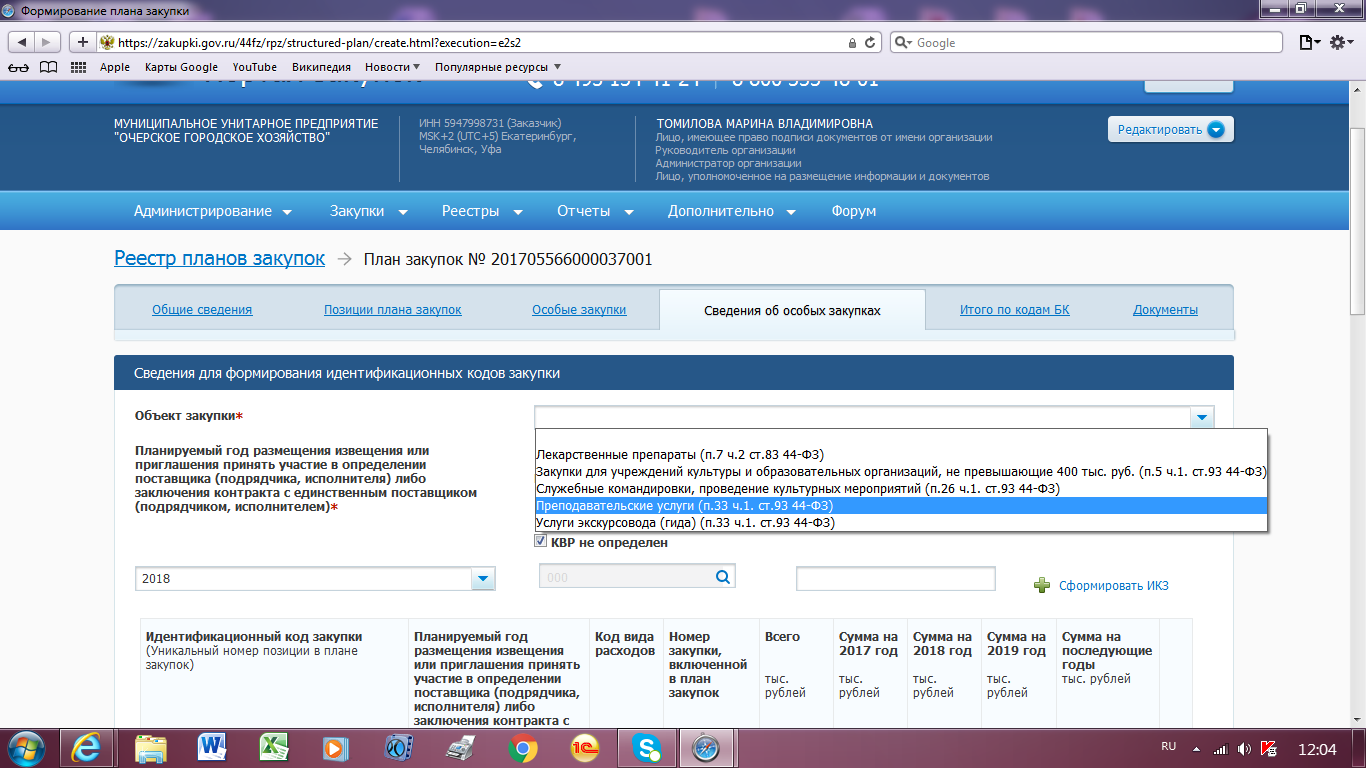The width and height of the screenshot is (1366, 768).
Task: Reload the page with the refresh icon
Action: coord(871,43)
